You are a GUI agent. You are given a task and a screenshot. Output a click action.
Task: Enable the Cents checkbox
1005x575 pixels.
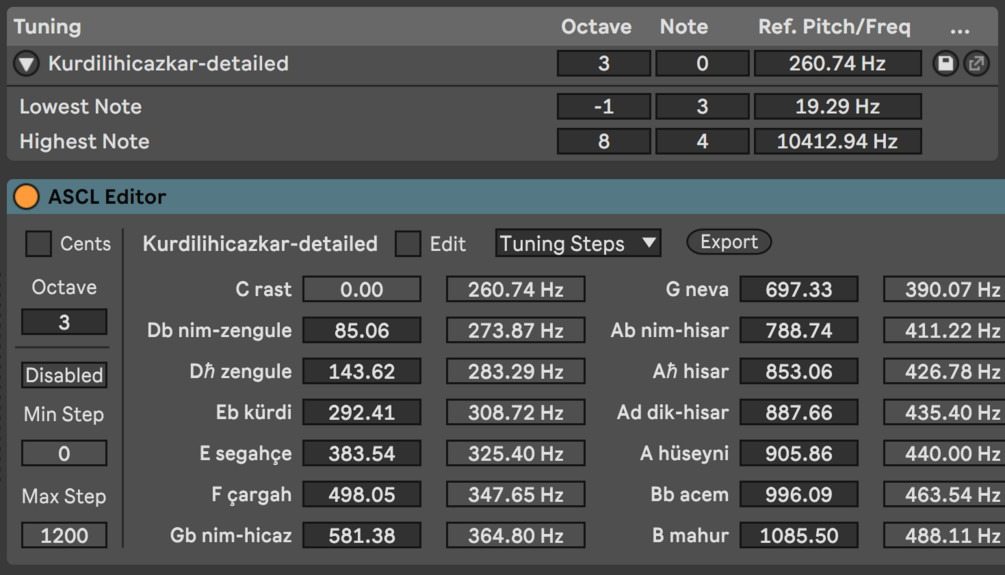point(39,243)
